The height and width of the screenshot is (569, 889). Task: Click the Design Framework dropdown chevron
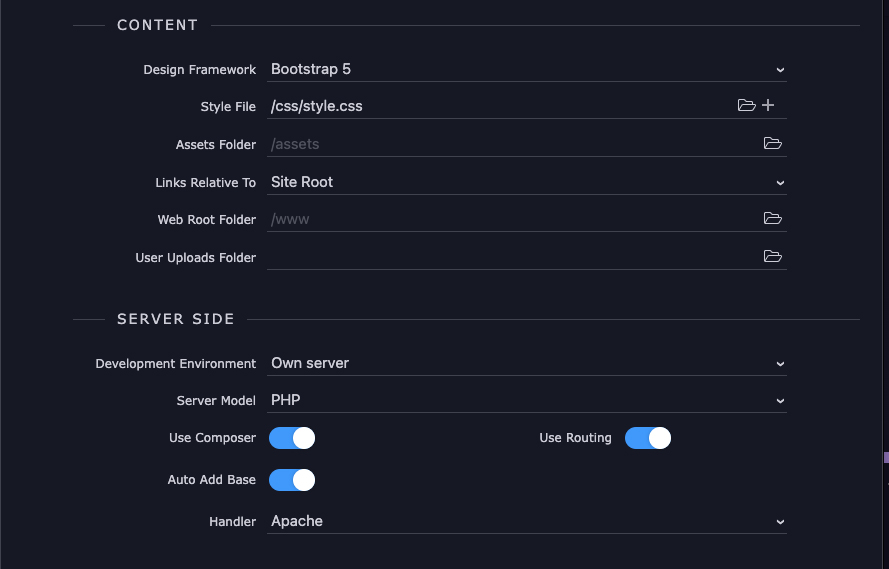(x=780, y=70)
